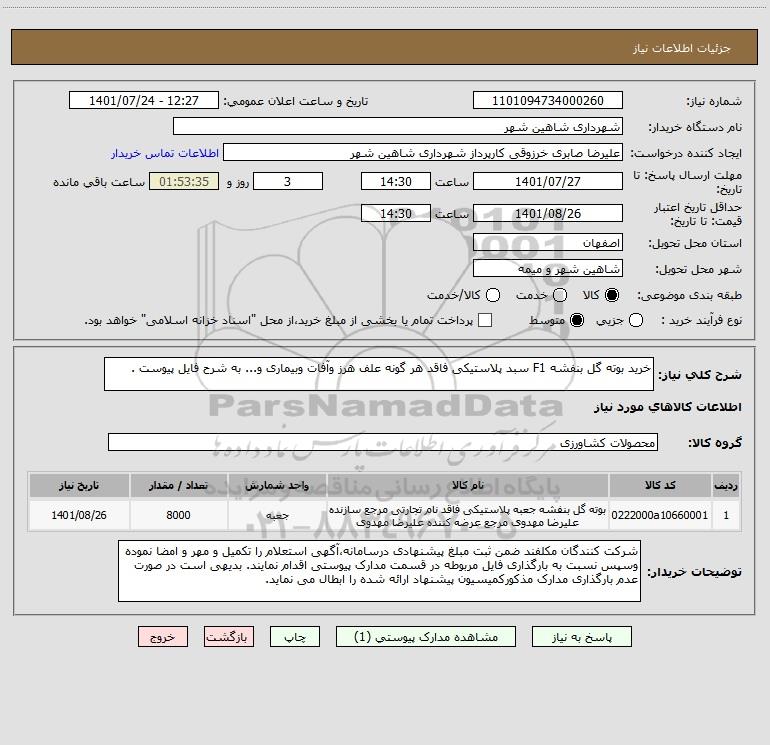Click the واحد شمارش column header
This screenshot has height=745, width=770.
[x=277, y=485]
